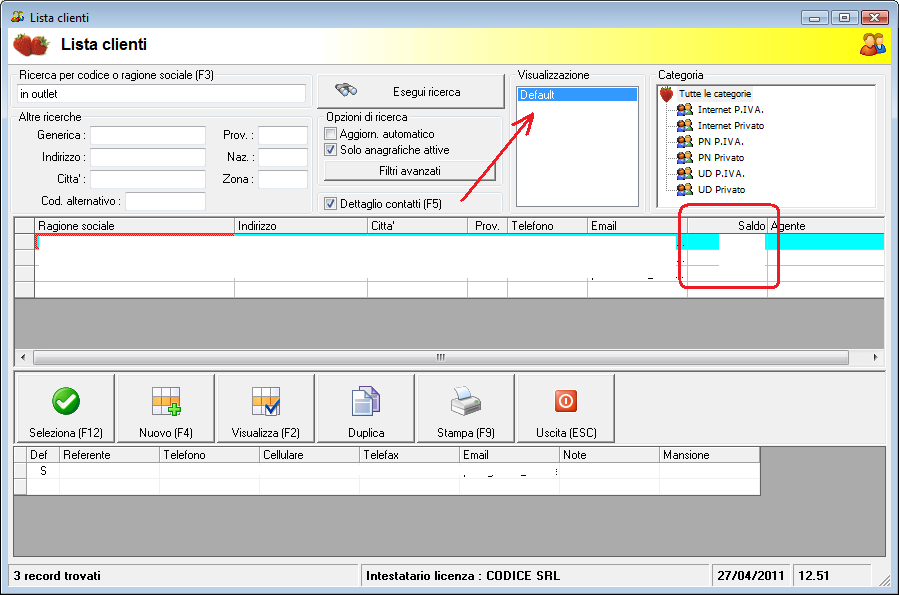The width and height of the screenshot is (899, 595).
Task: Click the users icon in yellow header
Action: coord(872,44)
